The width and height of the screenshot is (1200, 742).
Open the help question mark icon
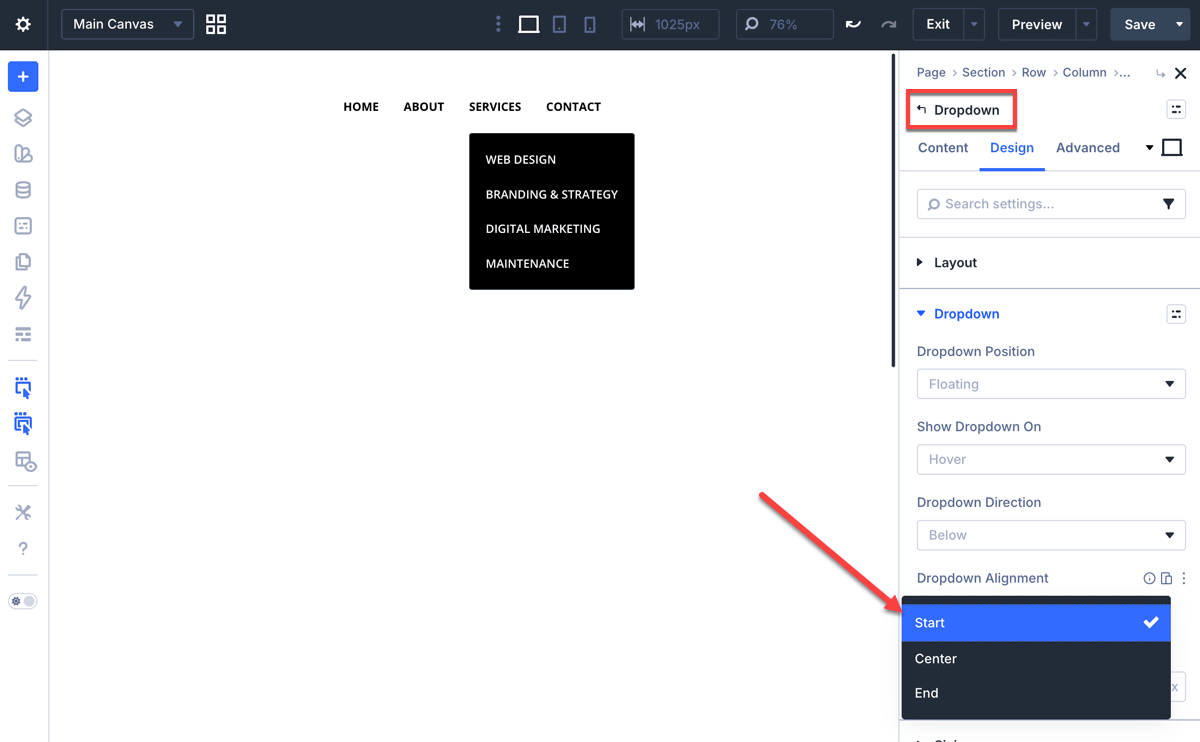pyautogui.click(x=23, y=548)
